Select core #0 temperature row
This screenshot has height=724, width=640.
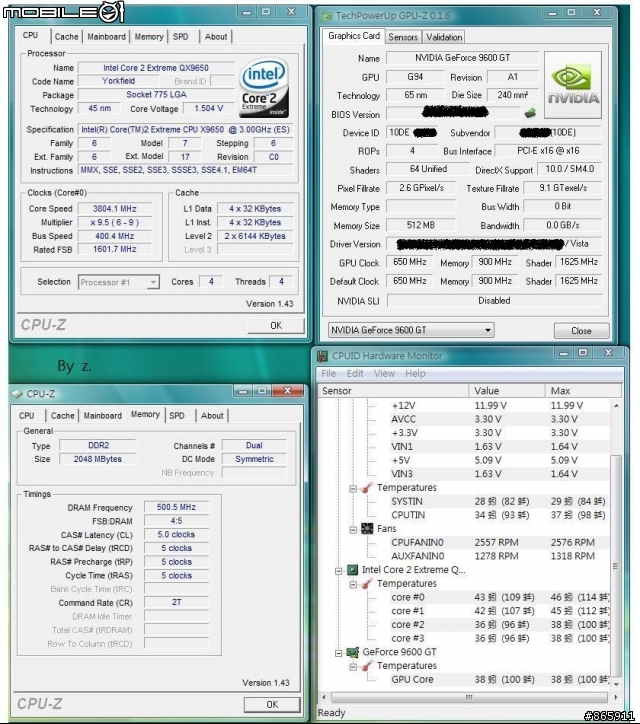[499, 597]
